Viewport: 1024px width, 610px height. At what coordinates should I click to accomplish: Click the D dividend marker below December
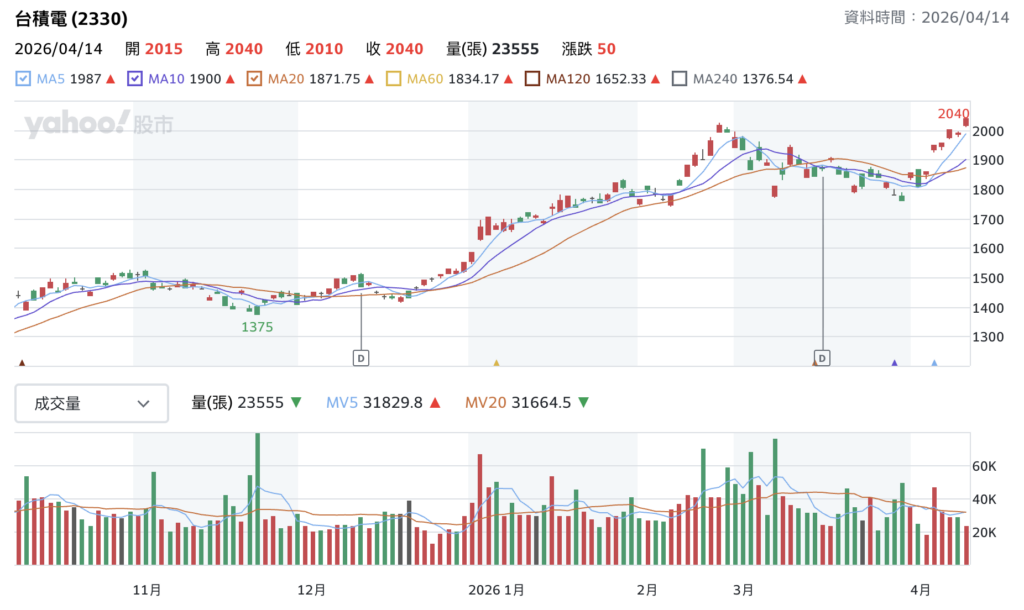[x=360, y=356]
